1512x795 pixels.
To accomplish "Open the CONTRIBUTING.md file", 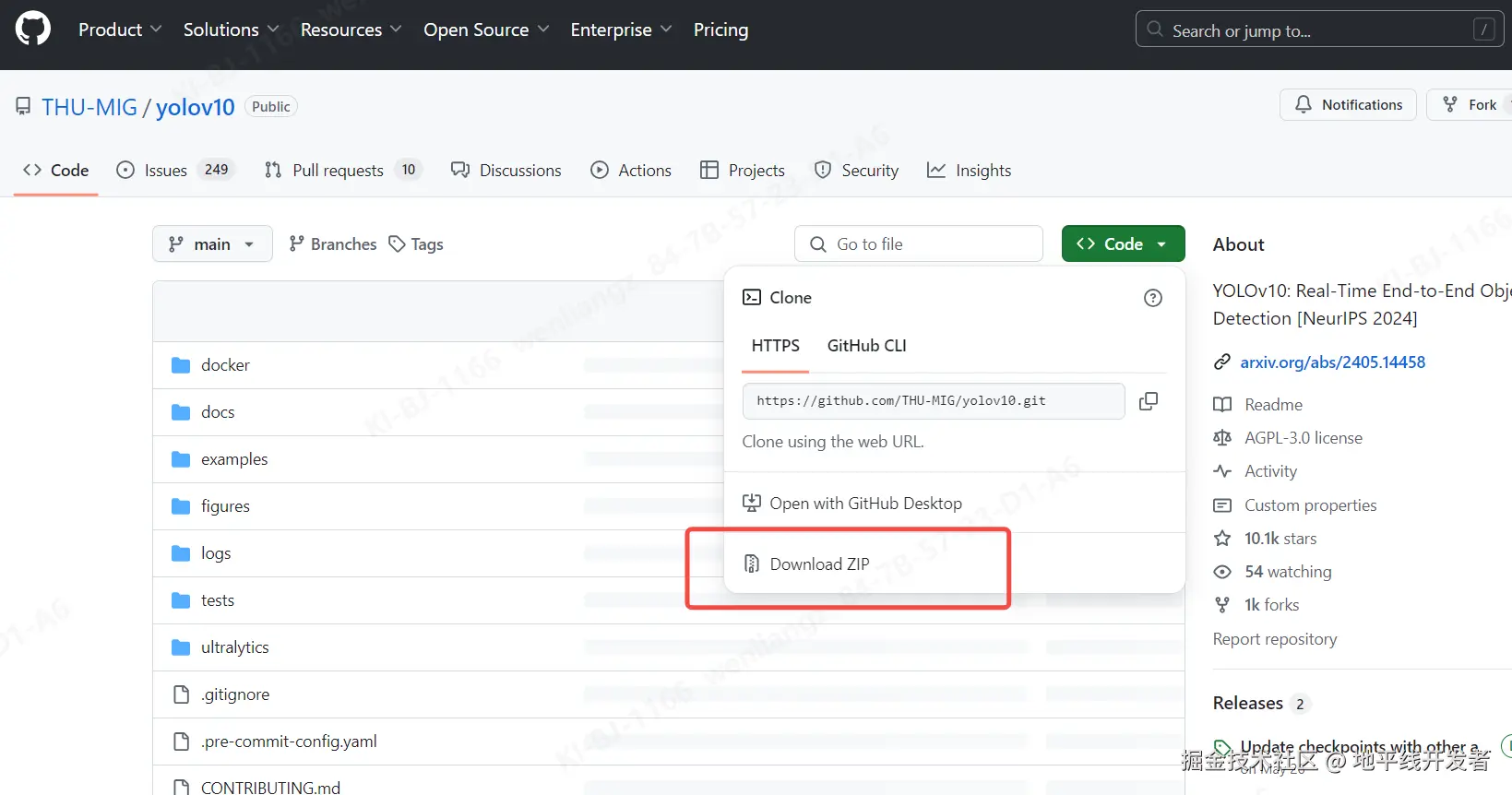I will (x=270, y=787).
